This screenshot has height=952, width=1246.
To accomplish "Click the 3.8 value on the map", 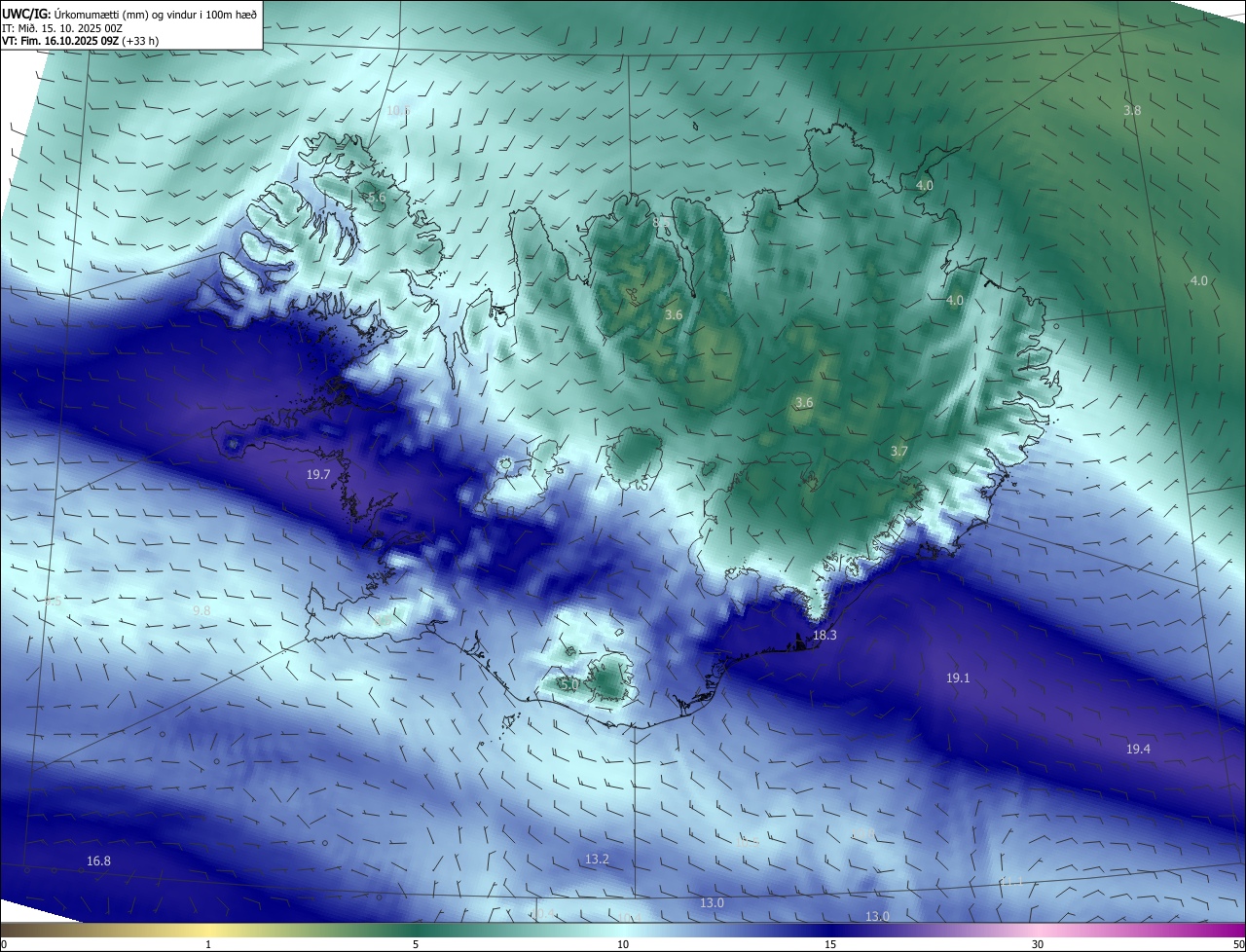I will pos(1132,111).
